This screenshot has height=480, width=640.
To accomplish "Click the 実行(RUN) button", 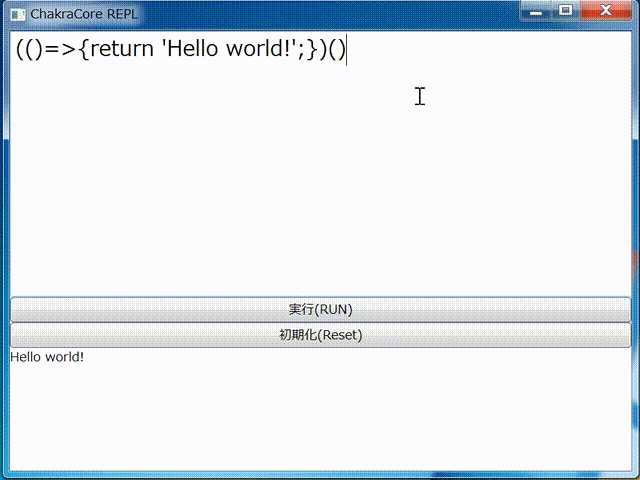I will click(320, 309).
